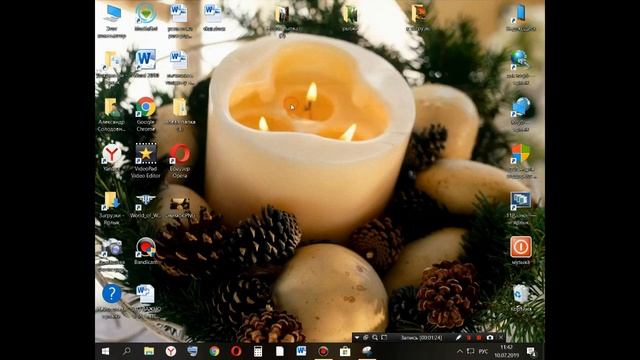Open File Explorer from the taskbar

pyautogui.click(x=149, y=351)
